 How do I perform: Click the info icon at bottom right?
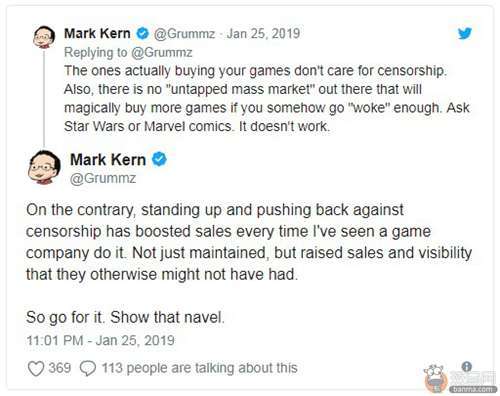467,366
